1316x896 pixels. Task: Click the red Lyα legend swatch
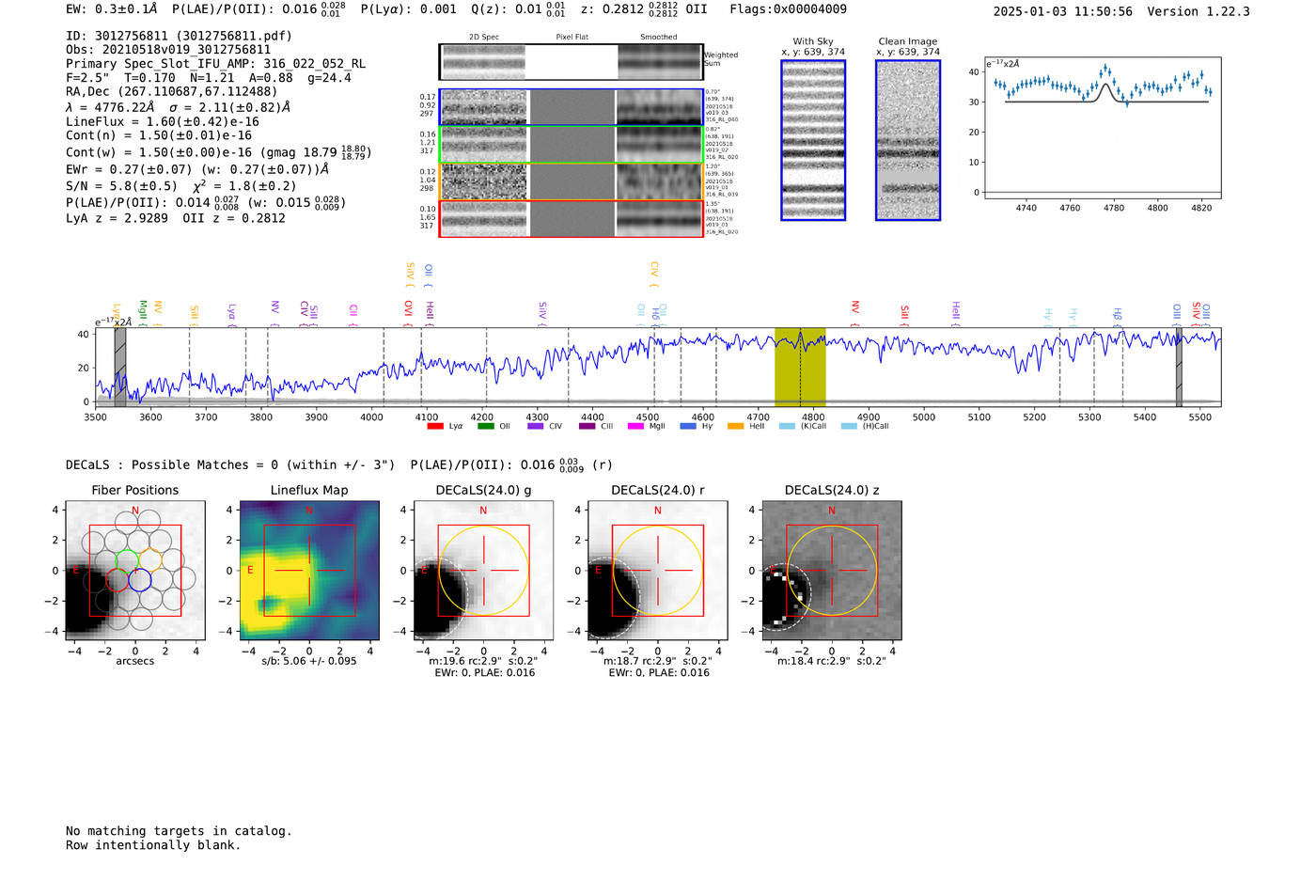pyautogui.click(x=435, y=426)
